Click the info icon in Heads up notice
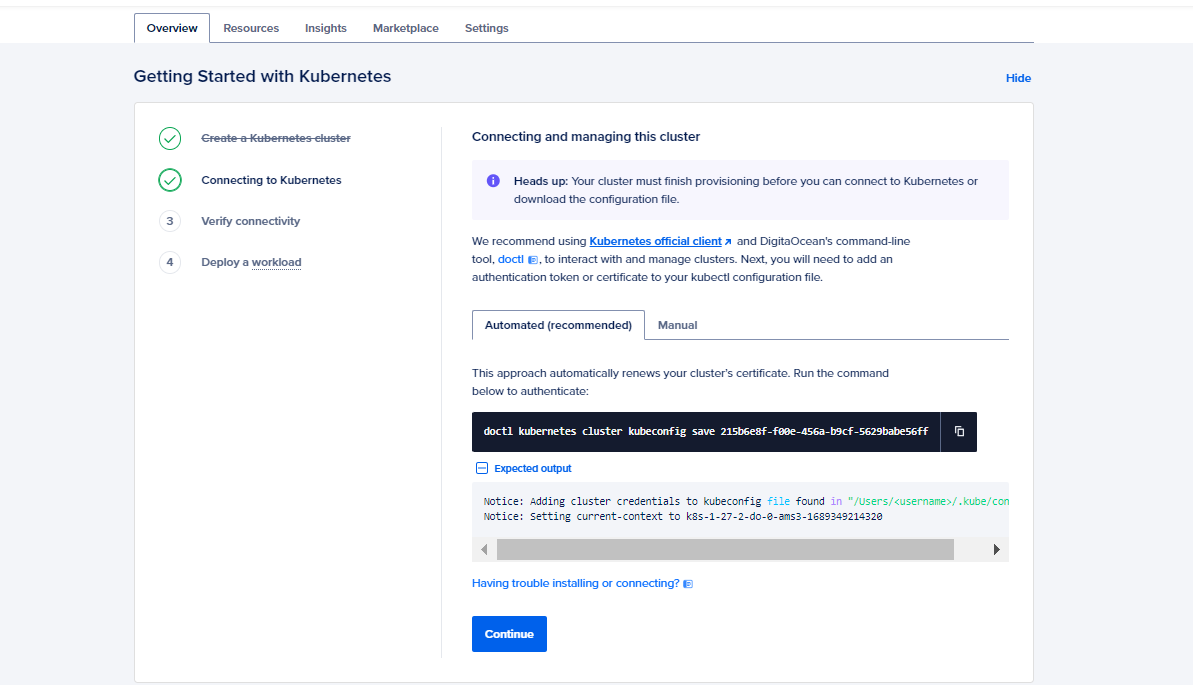 [x=493, y=181]
